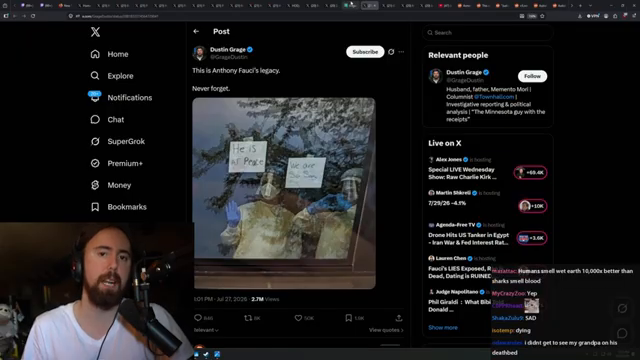Viewport: 640px width, 360px height.
Task: Click browser bookmark star icon
Action: (x=542, y=16)
